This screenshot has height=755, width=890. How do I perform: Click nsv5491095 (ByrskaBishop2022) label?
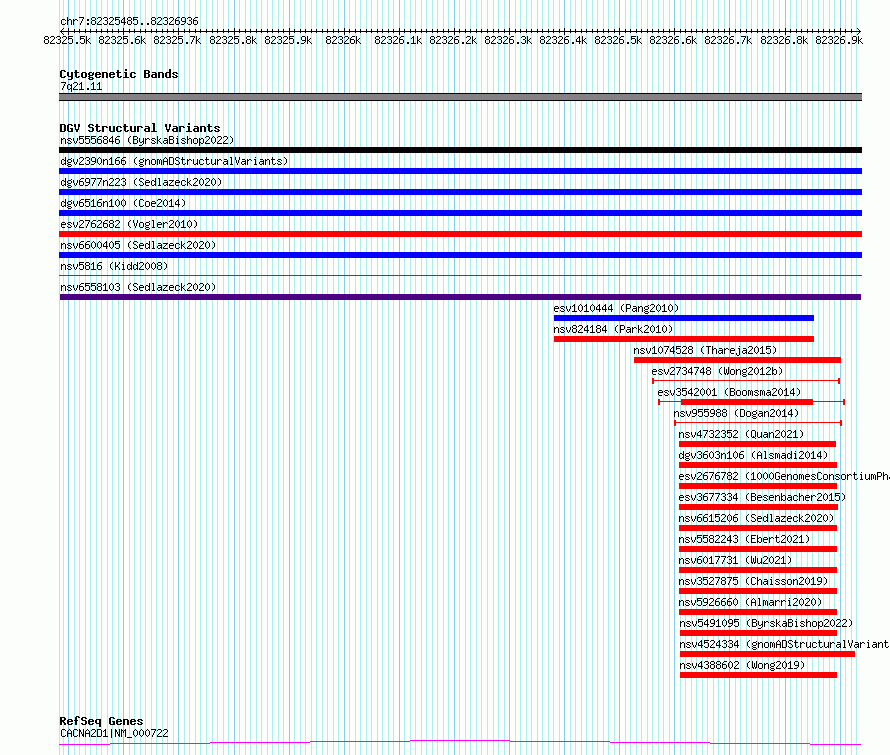pos(766,623)
